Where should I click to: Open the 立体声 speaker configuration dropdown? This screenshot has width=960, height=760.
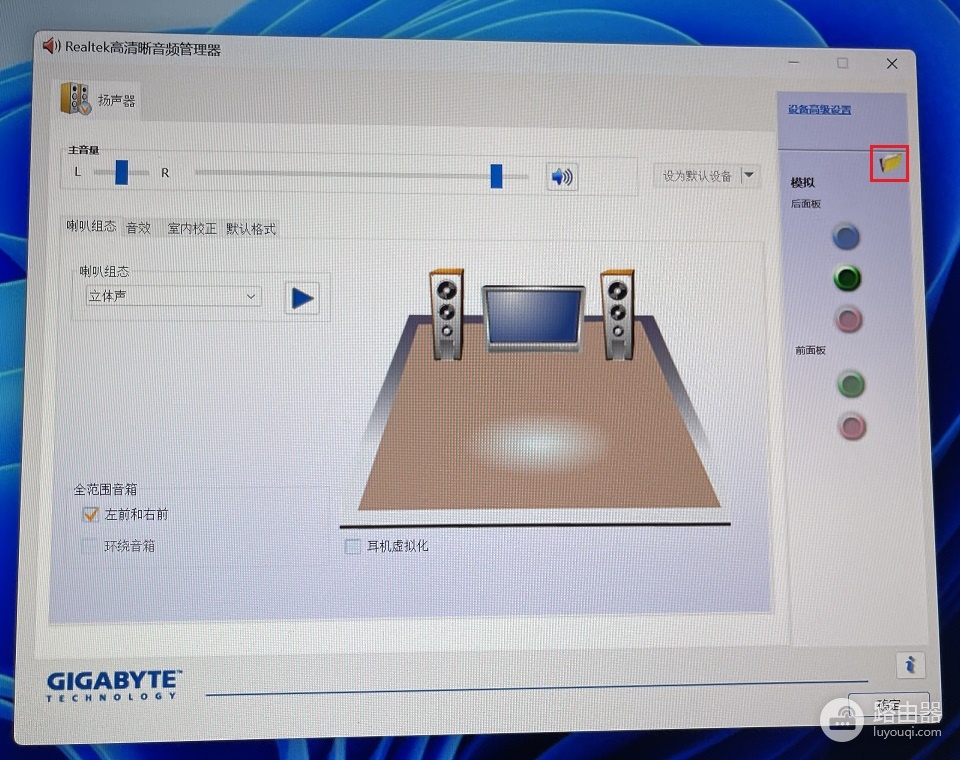[174, 296]
